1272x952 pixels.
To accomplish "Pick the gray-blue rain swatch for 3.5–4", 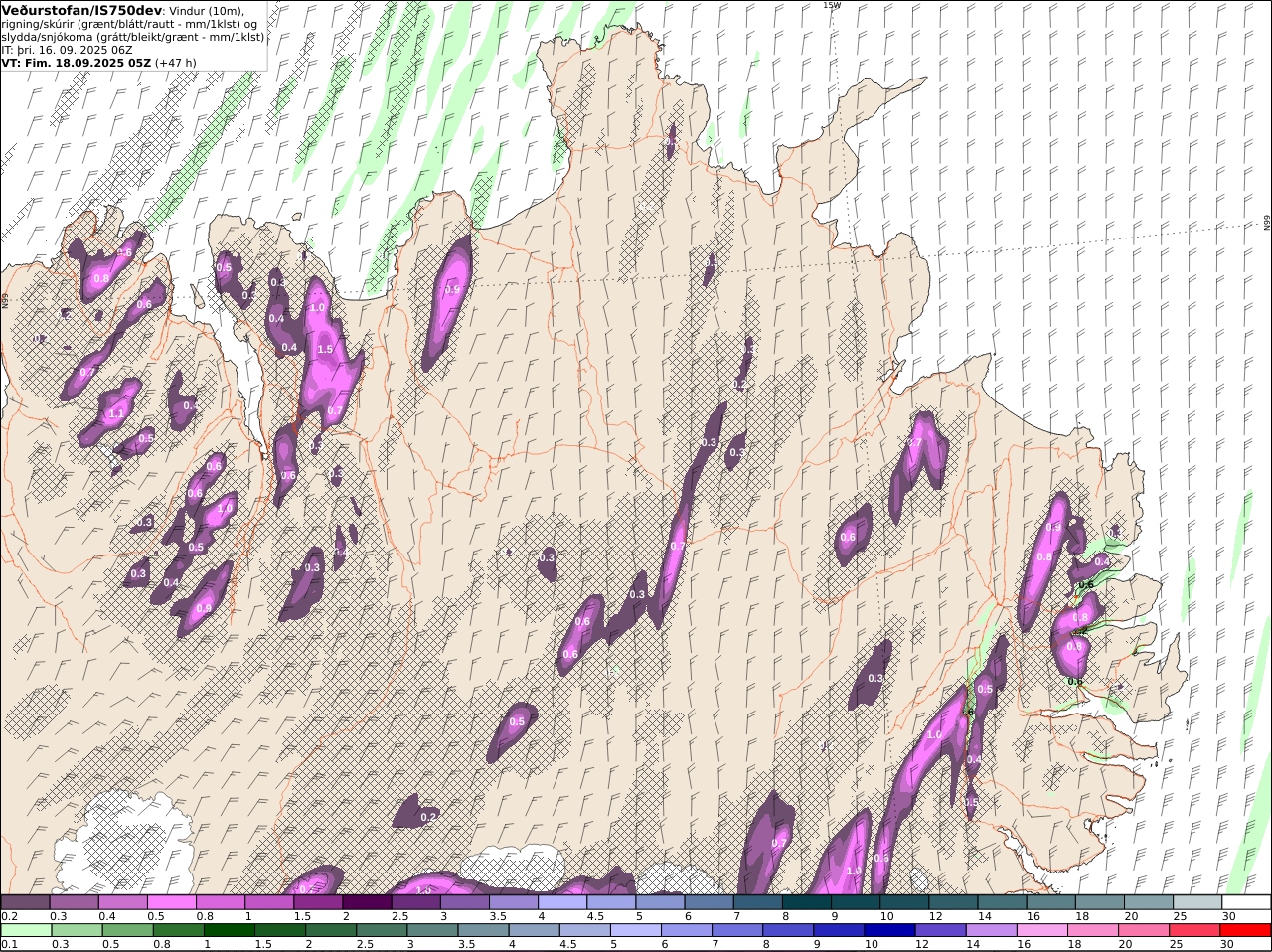I will point(484,930).
